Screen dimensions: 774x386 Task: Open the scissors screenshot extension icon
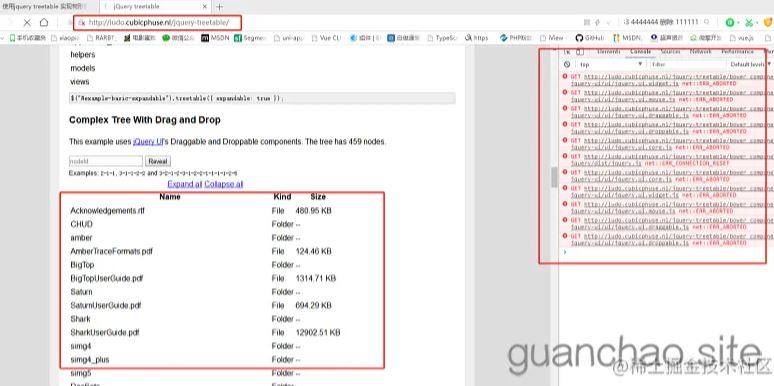(x=749, y=22)
